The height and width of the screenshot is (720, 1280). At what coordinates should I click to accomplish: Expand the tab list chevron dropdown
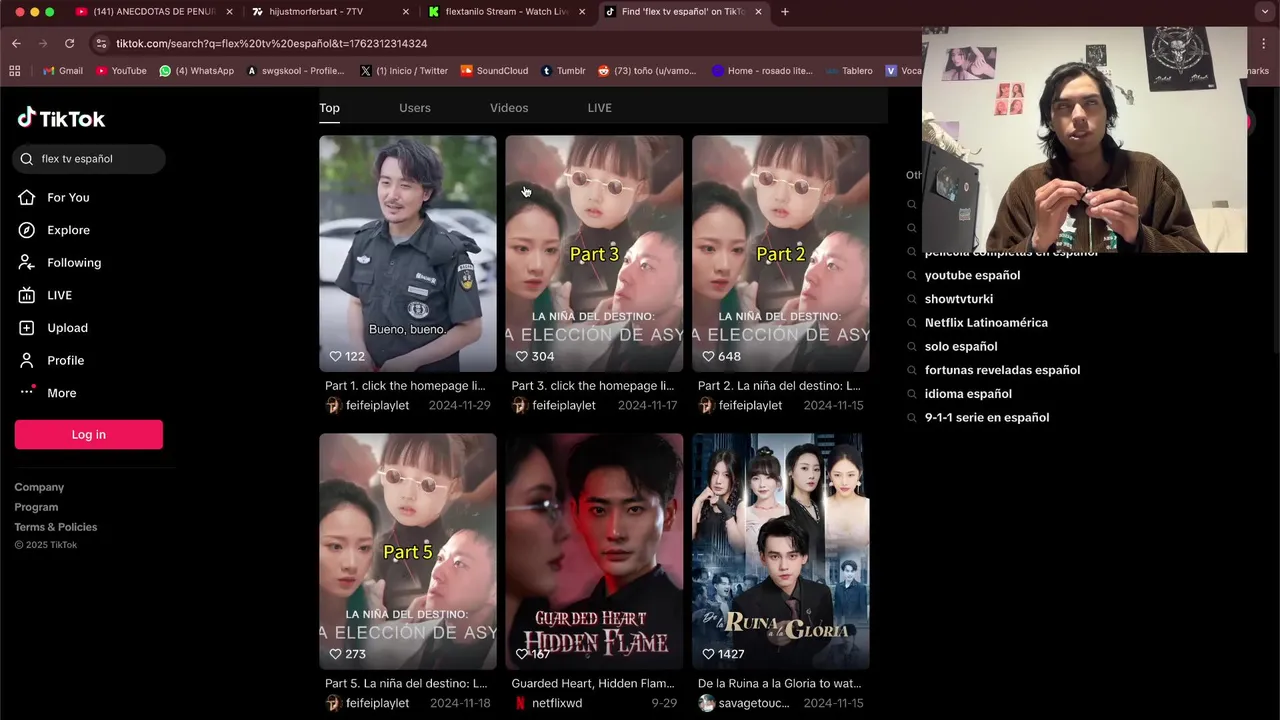click(1265, 12)
